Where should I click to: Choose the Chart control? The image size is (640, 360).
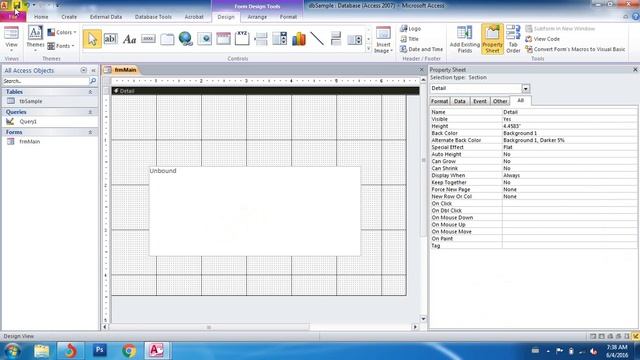click(298, 39)
